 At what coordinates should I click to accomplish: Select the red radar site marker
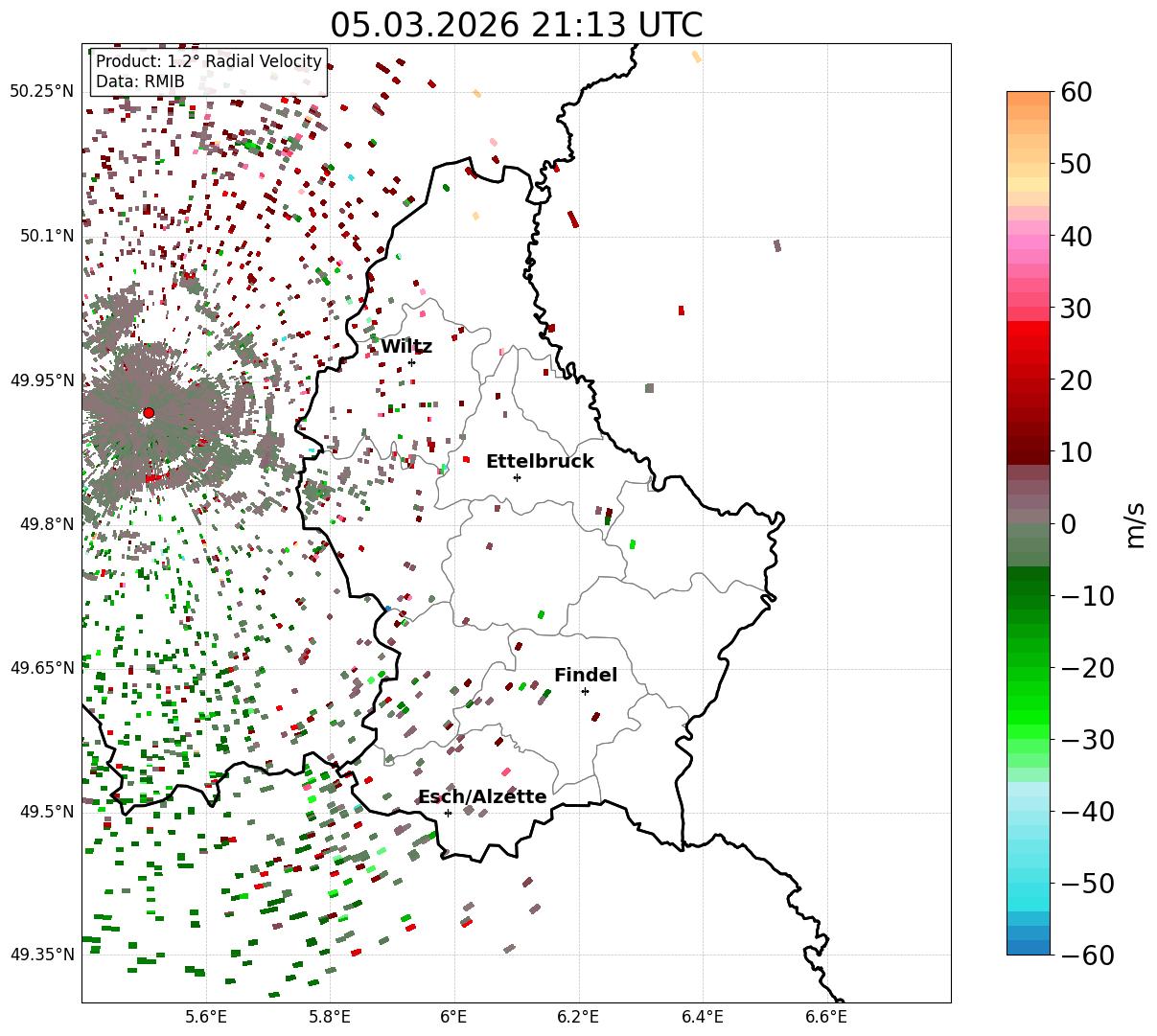[x=149, y=412]
